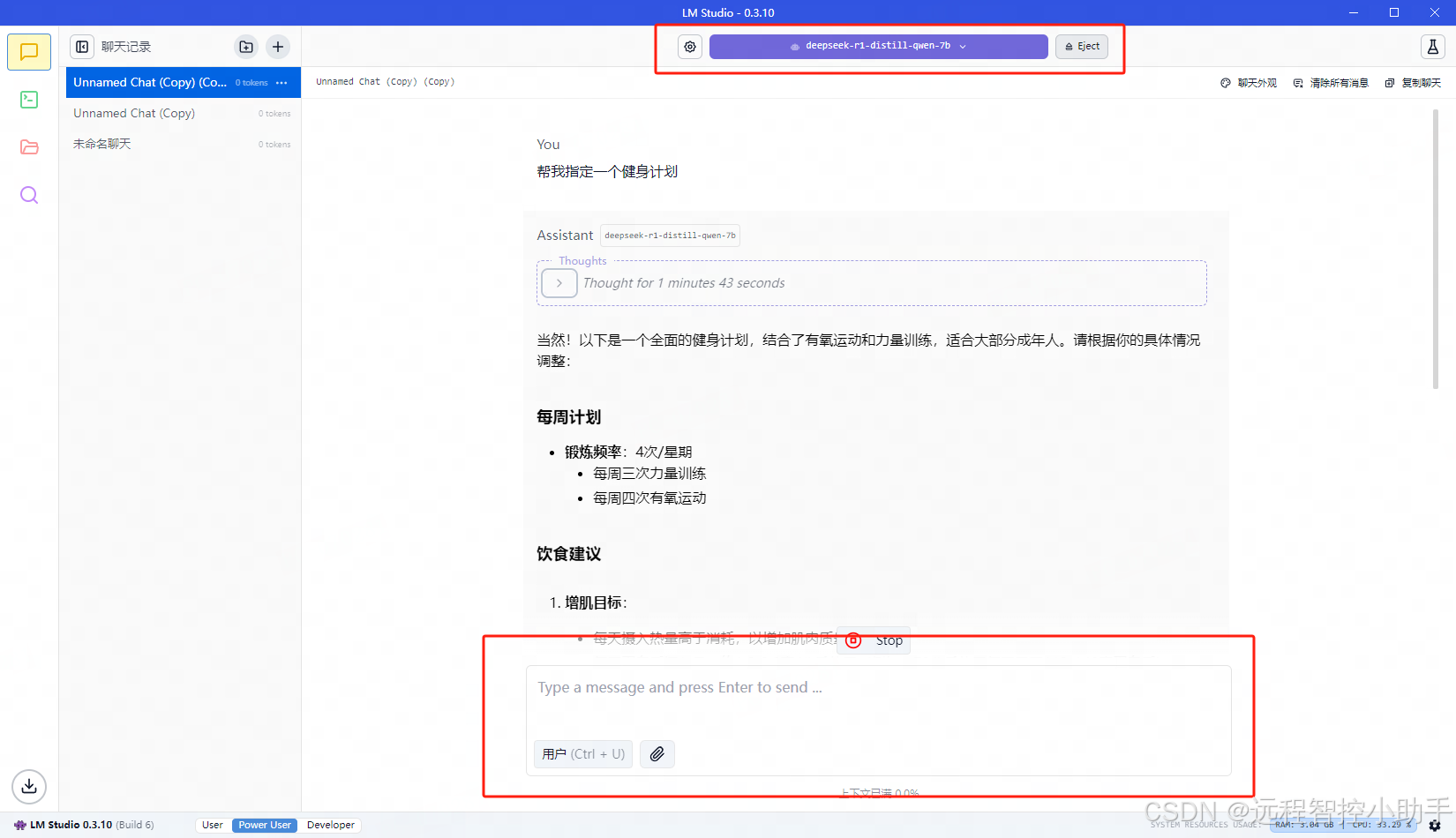Duplicate the chat (复制聊天)
1456x838 pixels.
(x=1413, y=83)
